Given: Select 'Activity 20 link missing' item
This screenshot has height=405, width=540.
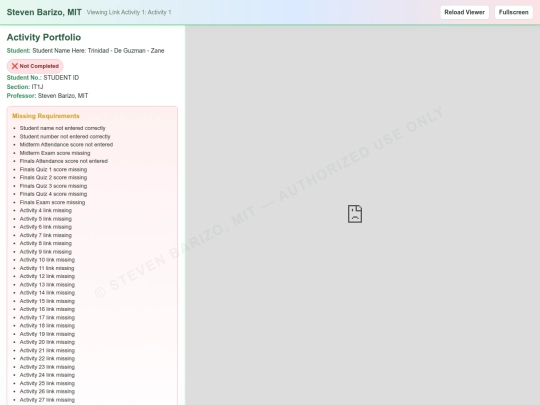Looking at the screenshot, I should coord(47,342).
